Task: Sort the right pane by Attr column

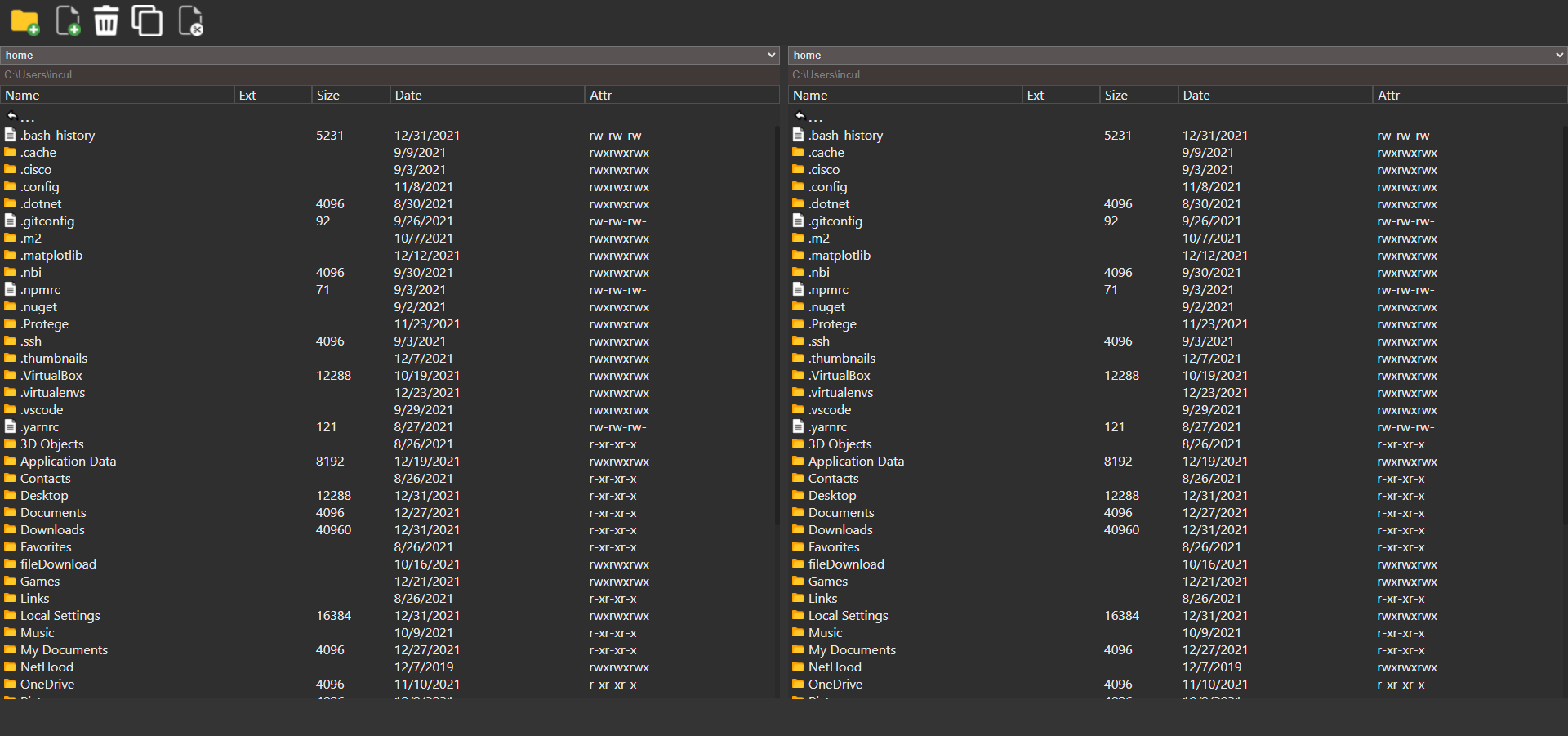Action: click(x=1470, y=95)
